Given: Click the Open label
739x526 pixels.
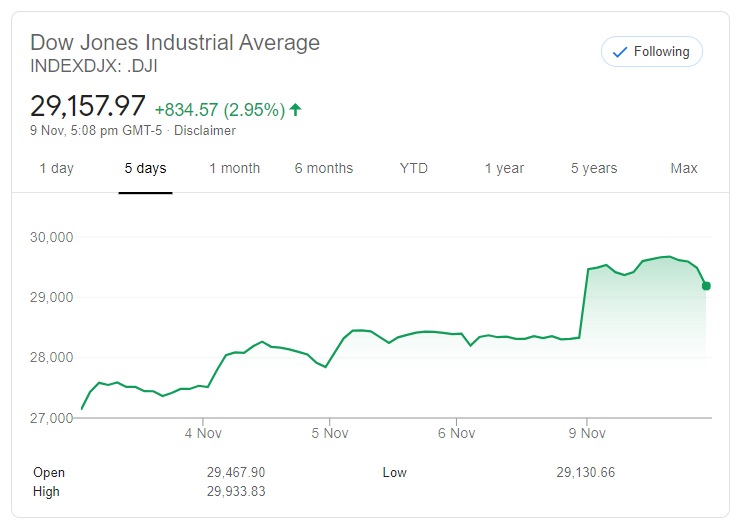Looking at the screenshot, I should click(49, 473).
